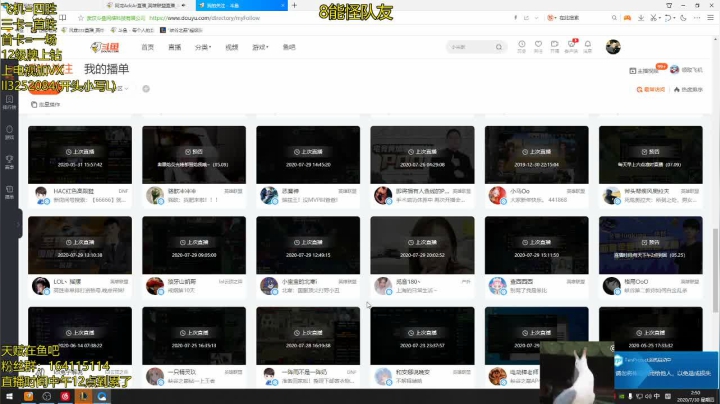Open the 鱼吧 forum menu item
720x404 pixels.
[289, 47]
